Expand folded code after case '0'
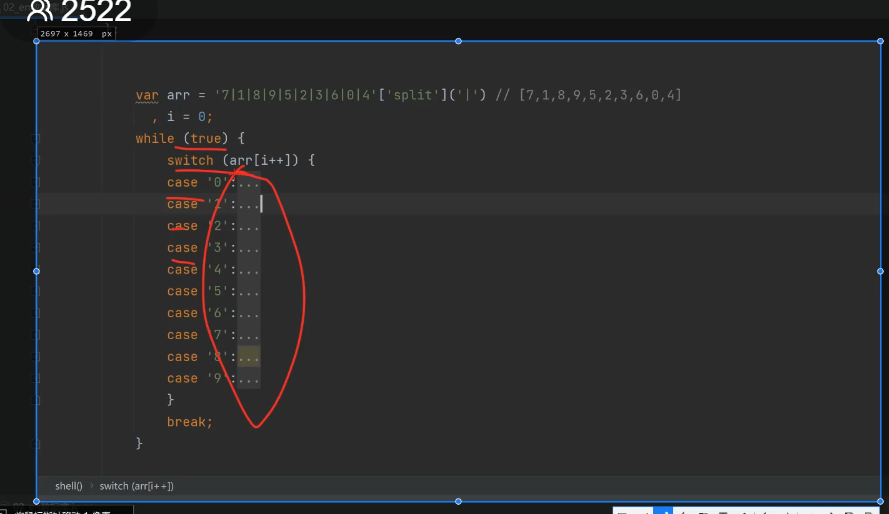This screenshot has height=514, width=889. coord(248,182)
